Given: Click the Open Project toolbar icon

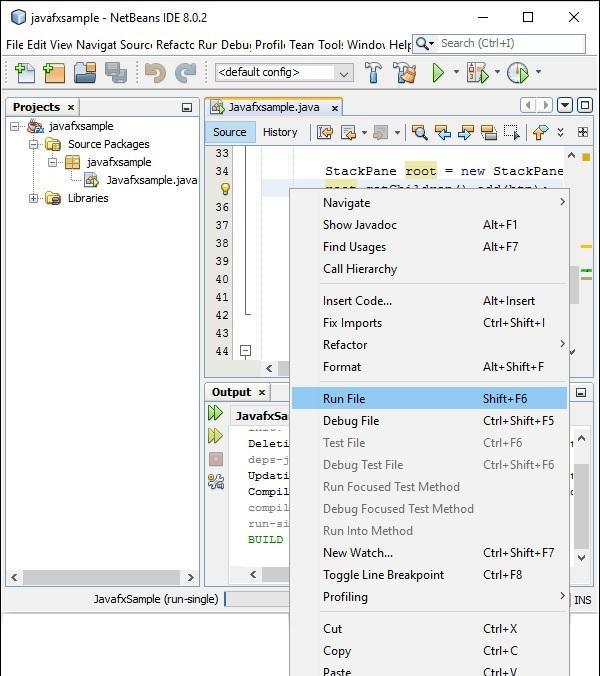Looking at the screenshot, I should click(85, 72).
